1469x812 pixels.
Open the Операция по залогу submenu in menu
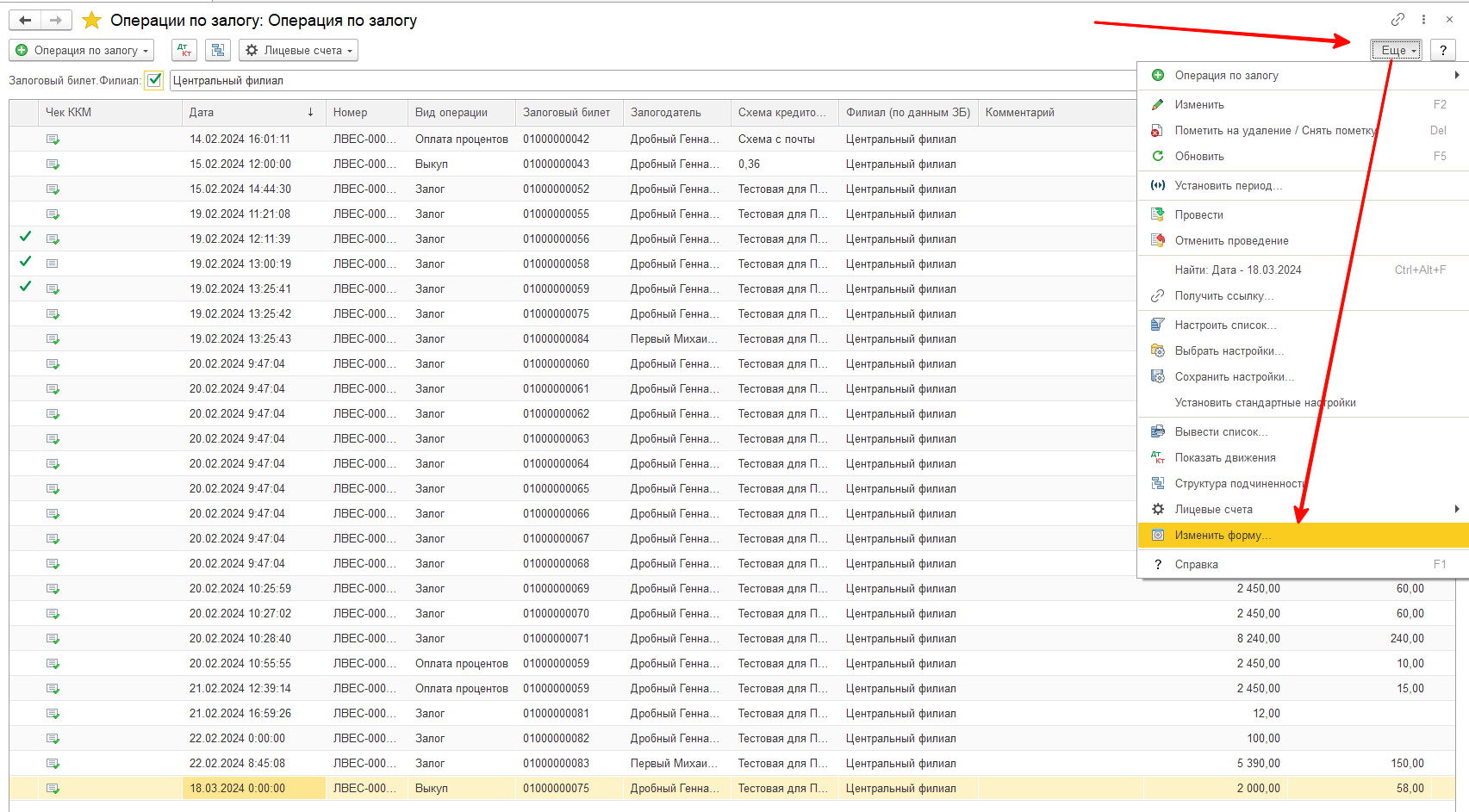[x=1304, y=76]
